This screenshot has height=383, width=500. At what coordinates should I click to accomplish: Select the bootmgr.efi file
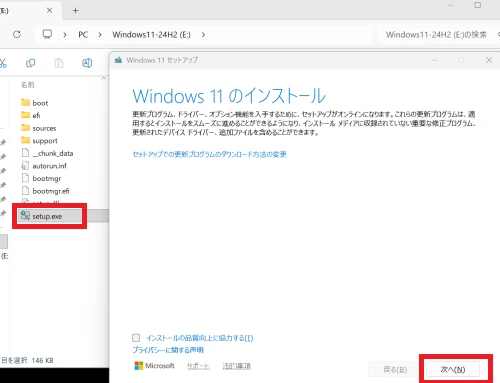(45, 191)
